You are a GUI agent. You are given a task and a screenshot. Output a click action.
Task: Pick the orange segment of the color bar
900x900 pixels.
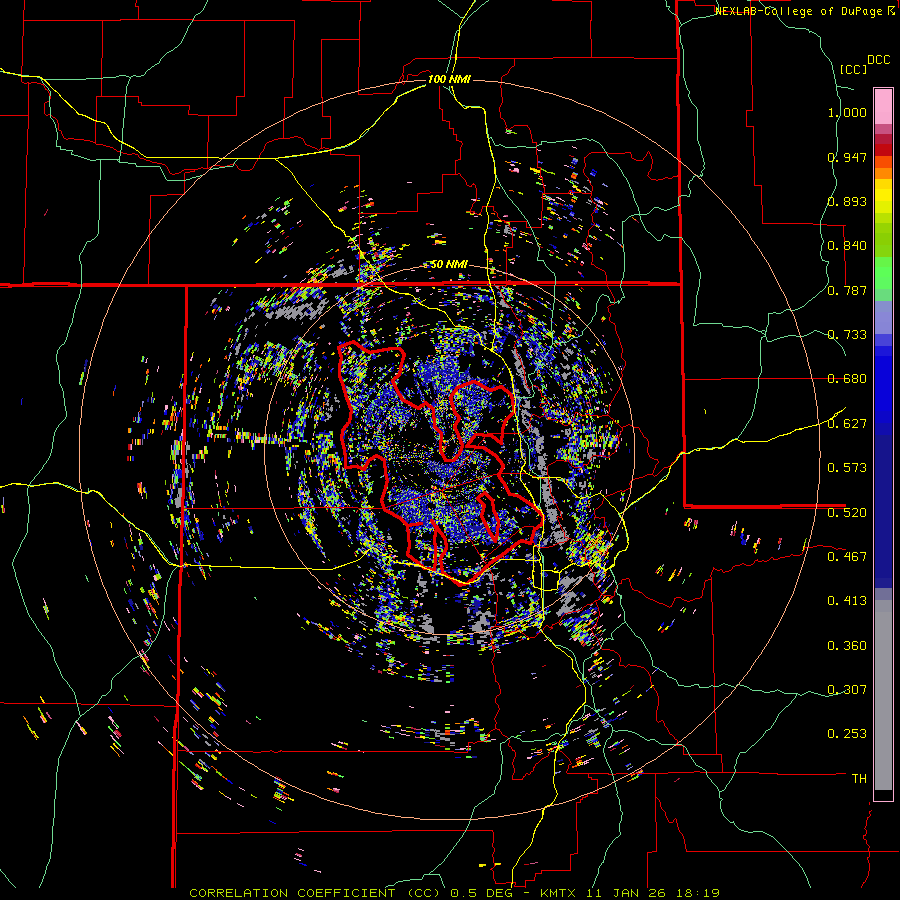(x=883, y=173)
